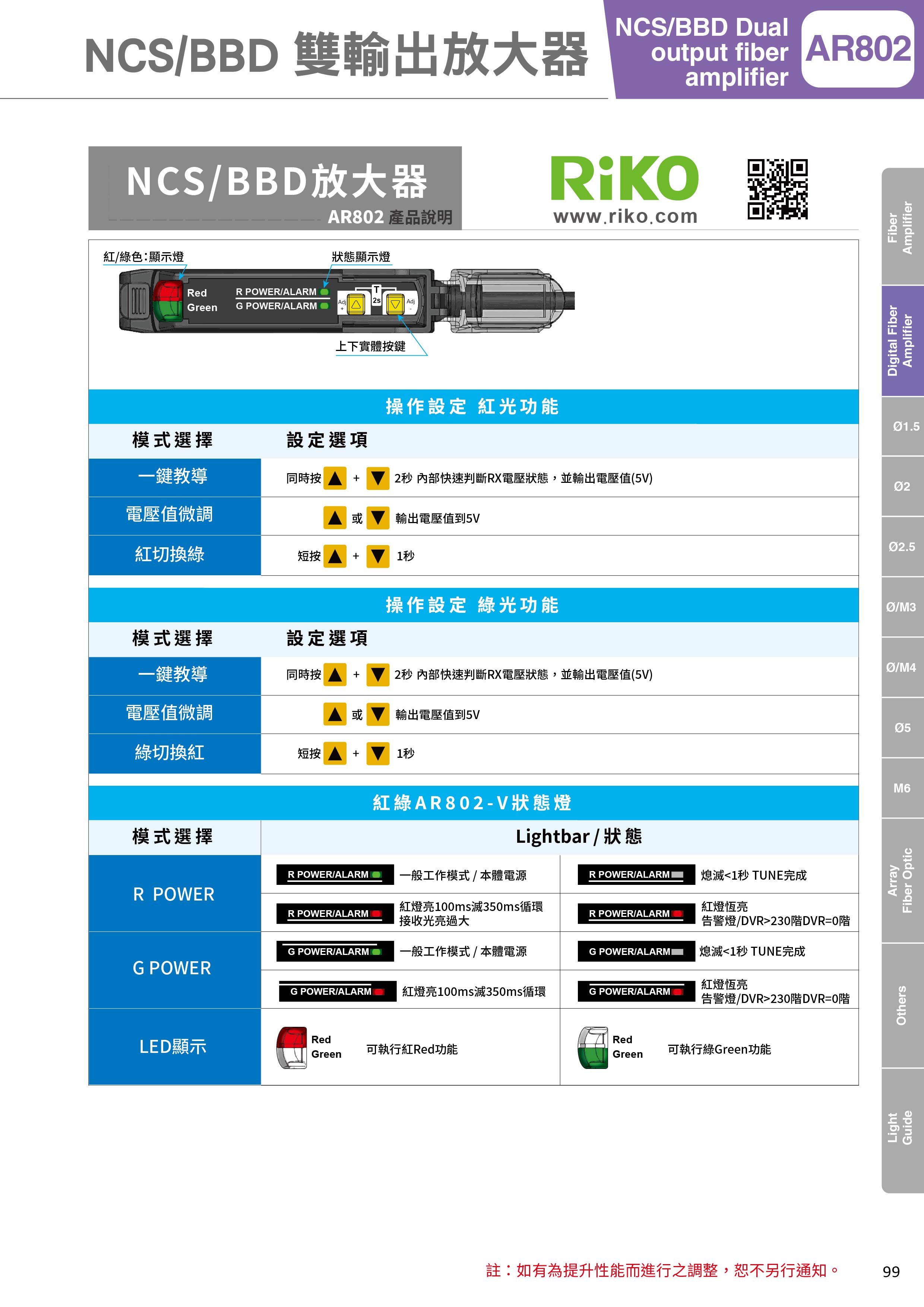The image size is (924, 1307).
Task: Select the Fiber Amplifier side tab
Action: (x=902, y=227)
